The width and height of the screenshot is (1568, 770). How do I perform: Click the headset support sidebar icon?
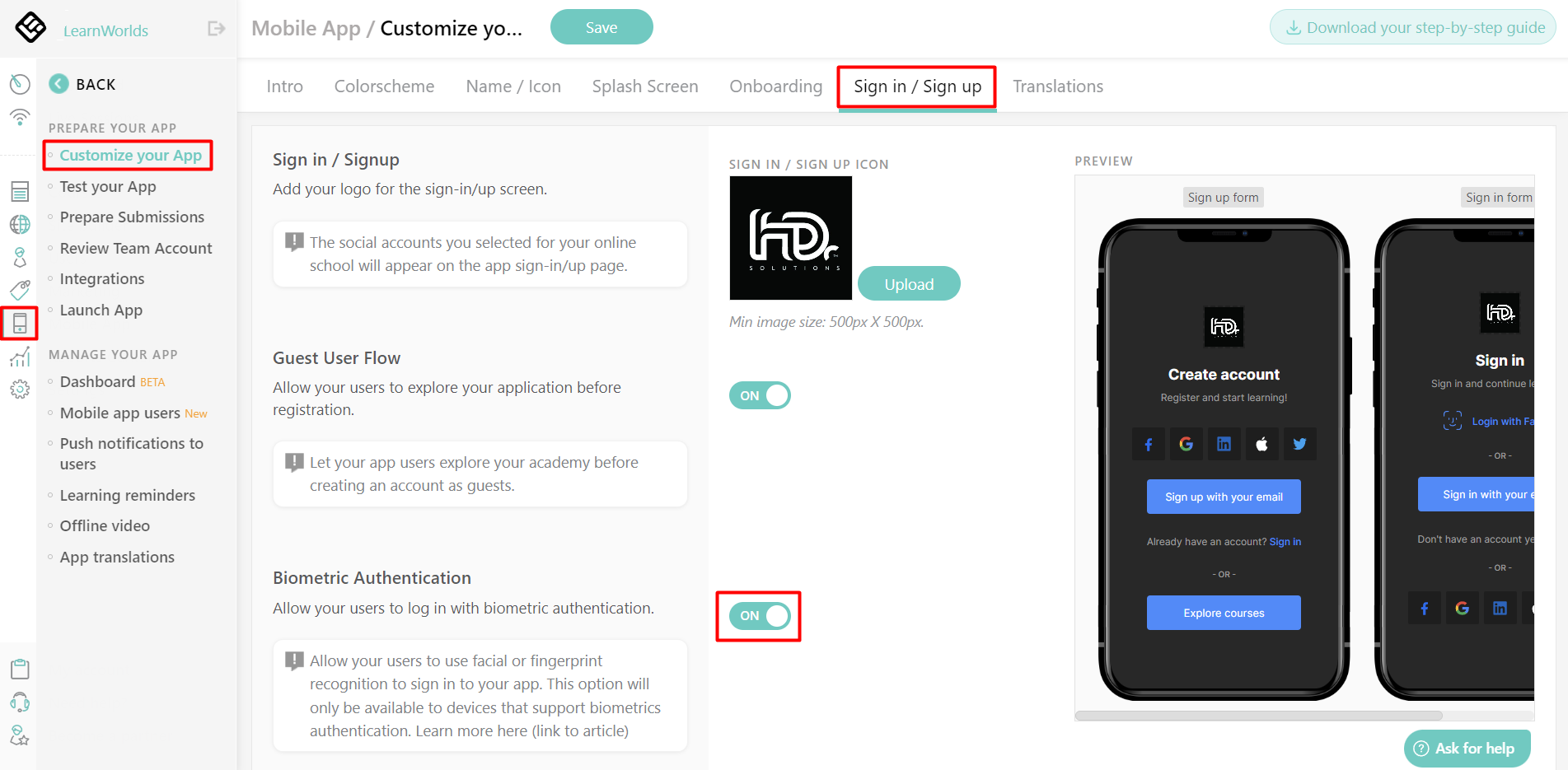[x=20, y=702]
